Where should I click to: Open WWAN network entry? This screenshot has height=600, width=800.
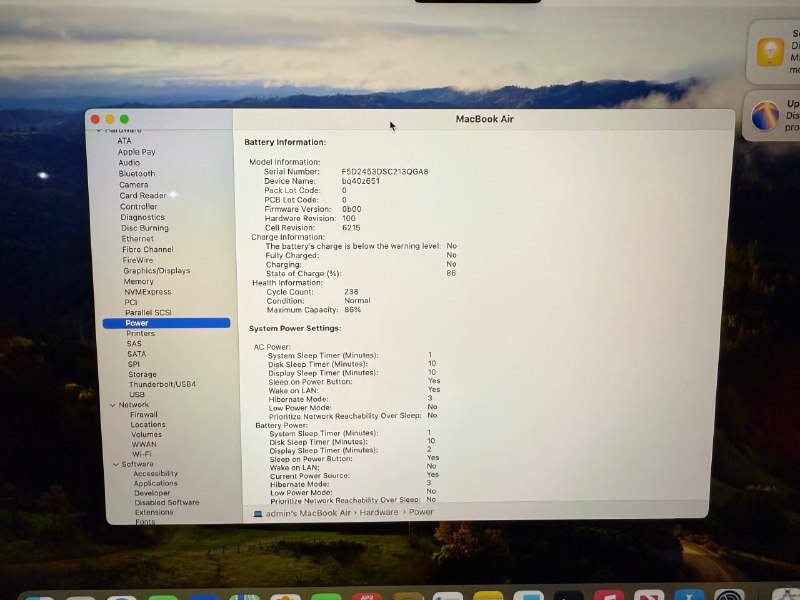[x=144, y=444]
